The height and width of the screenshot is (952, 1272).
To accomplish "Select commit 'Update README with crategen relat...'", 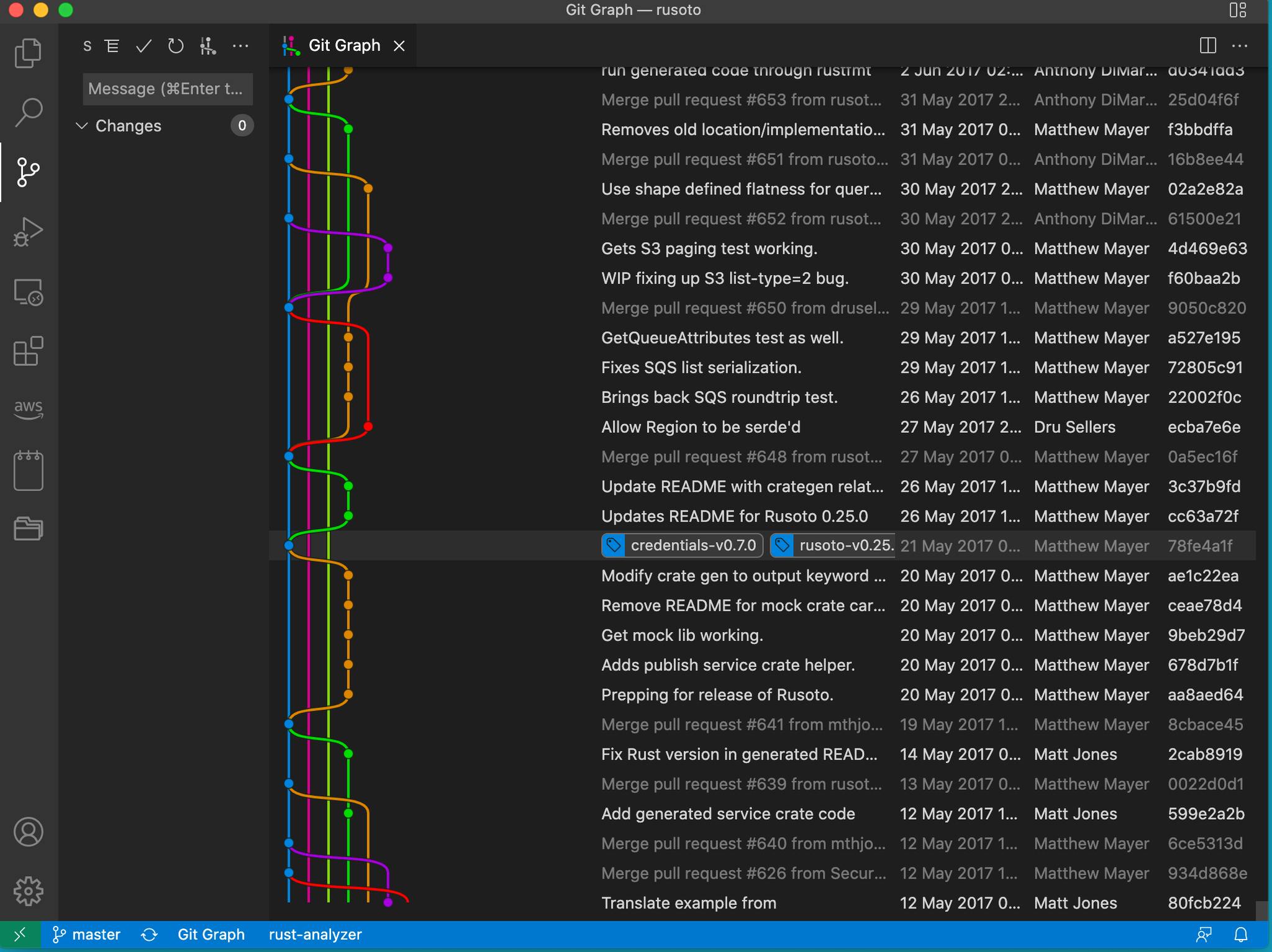I will tap(742, 487).
